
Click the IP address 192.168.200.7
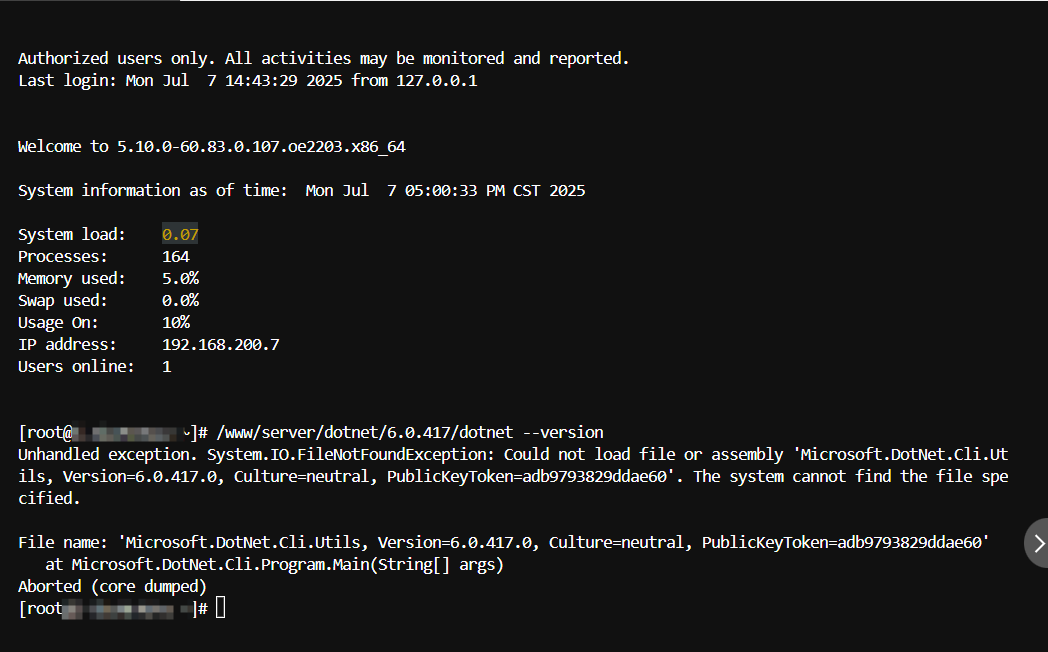click(x=221, y=345)
